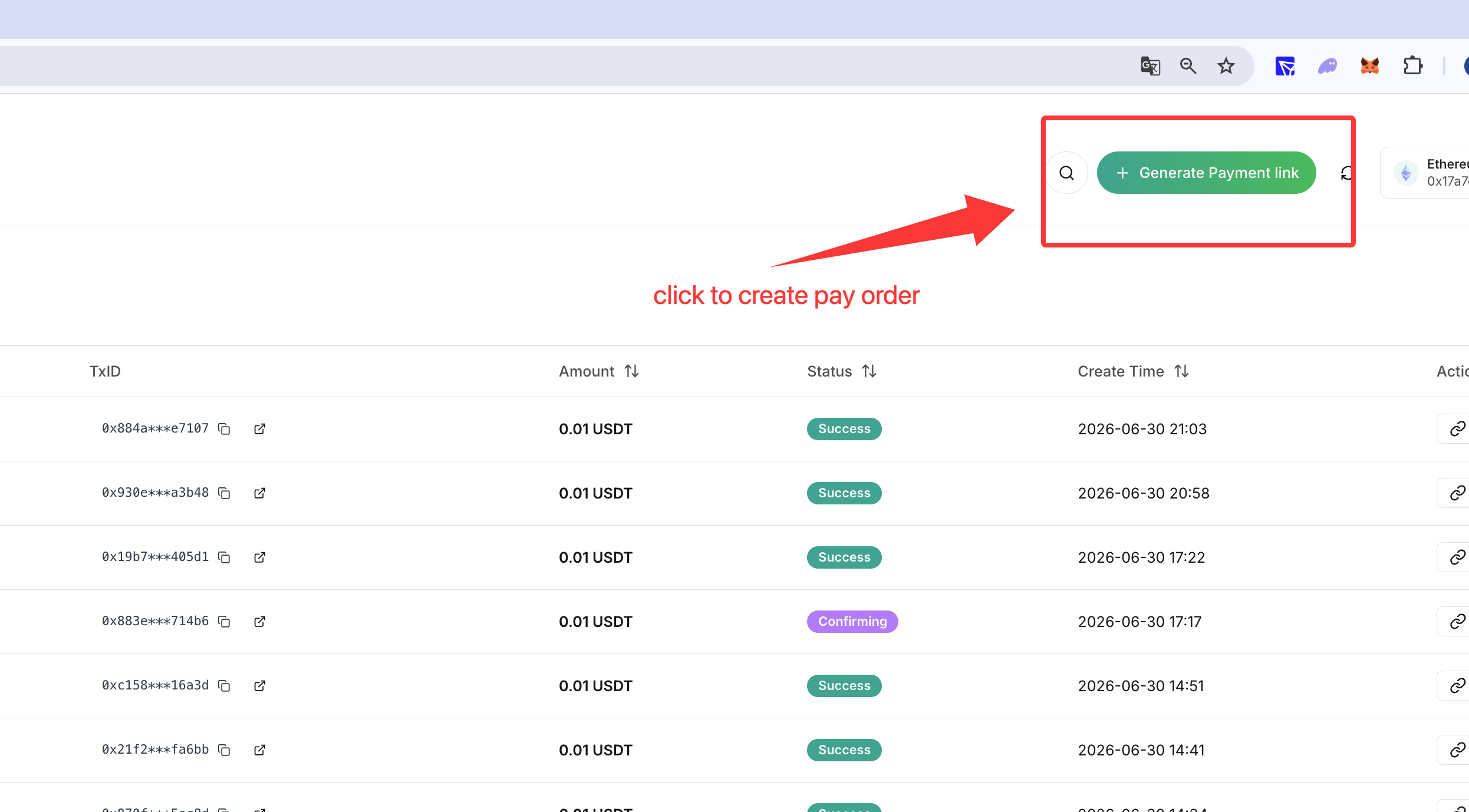Open 0x19b7***405d1 external link
Screen dimensions: 1469x812
259,557
